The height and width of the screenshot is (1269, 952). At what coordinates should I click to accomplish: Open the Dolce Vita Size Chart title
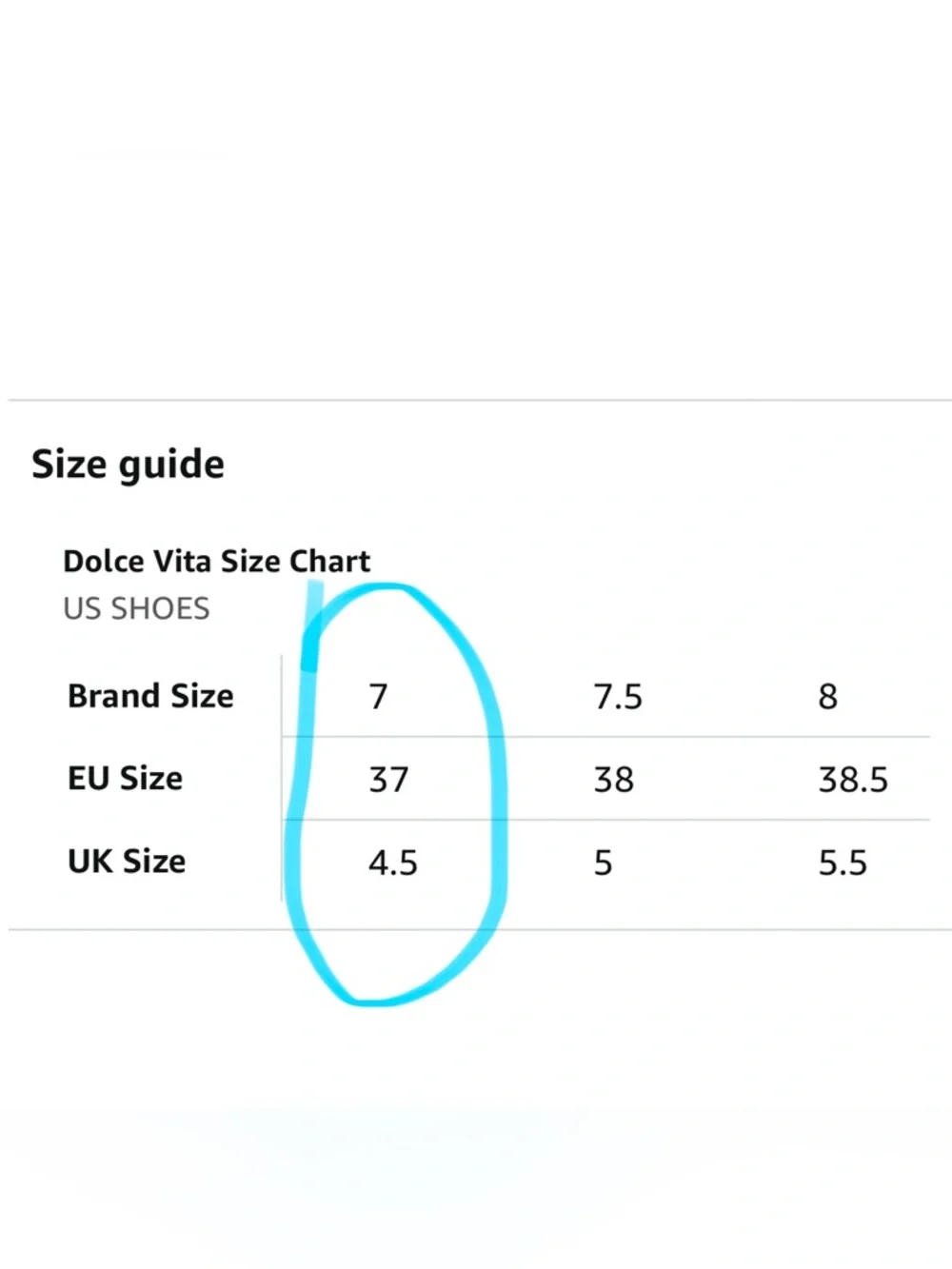point(216,561)
